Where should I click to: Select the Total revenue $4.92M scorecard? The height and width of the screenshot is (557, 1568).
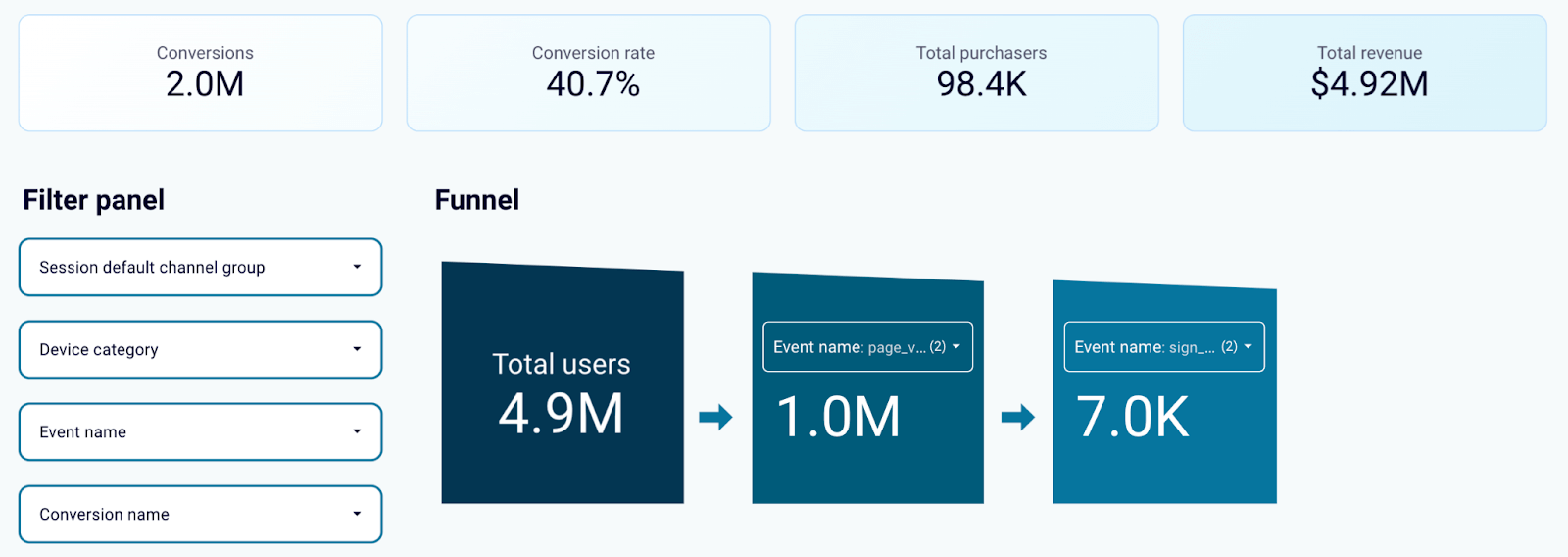[1364, 73]
